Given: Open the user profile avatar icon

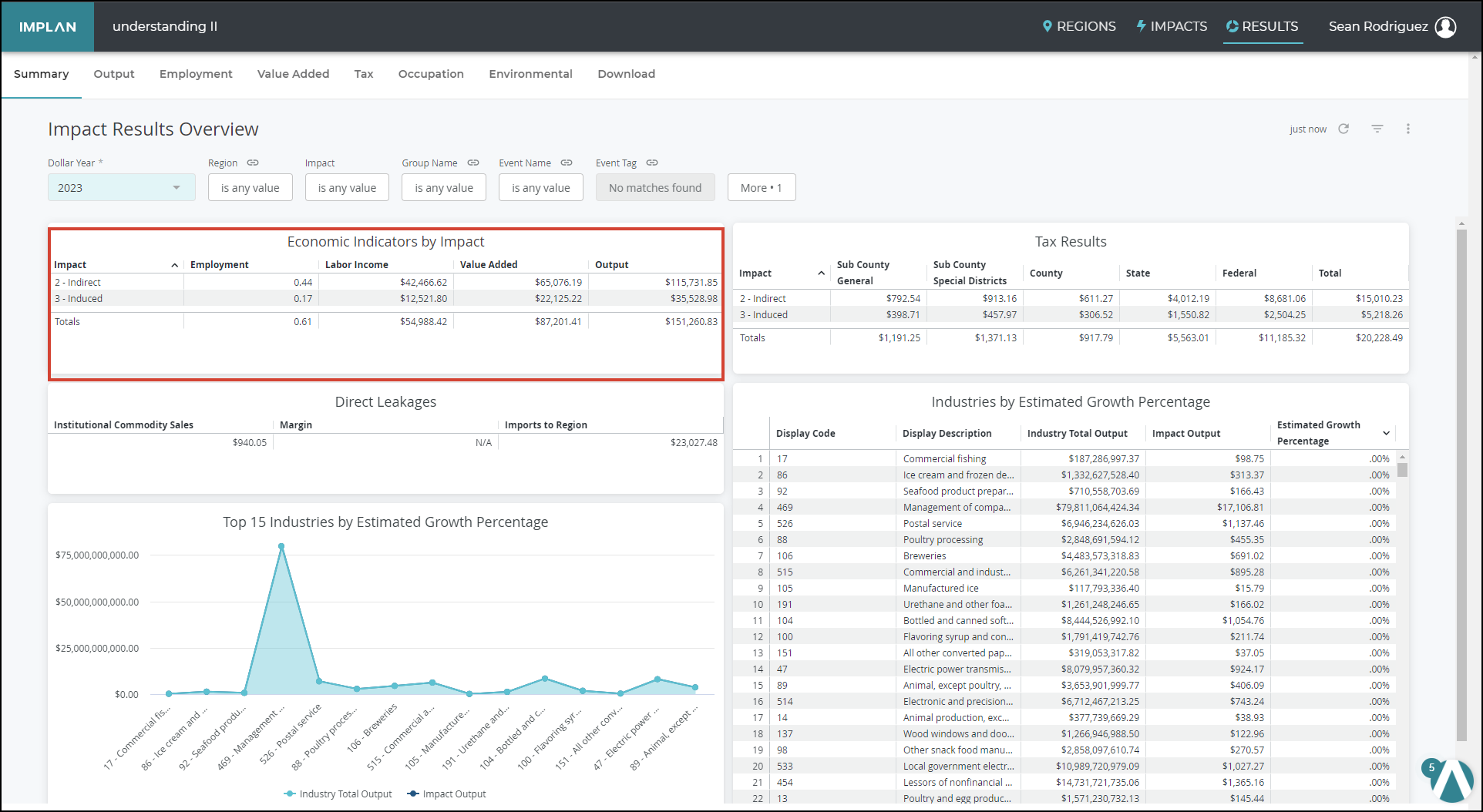Looking at the screenshot, I should [1446, 27].
